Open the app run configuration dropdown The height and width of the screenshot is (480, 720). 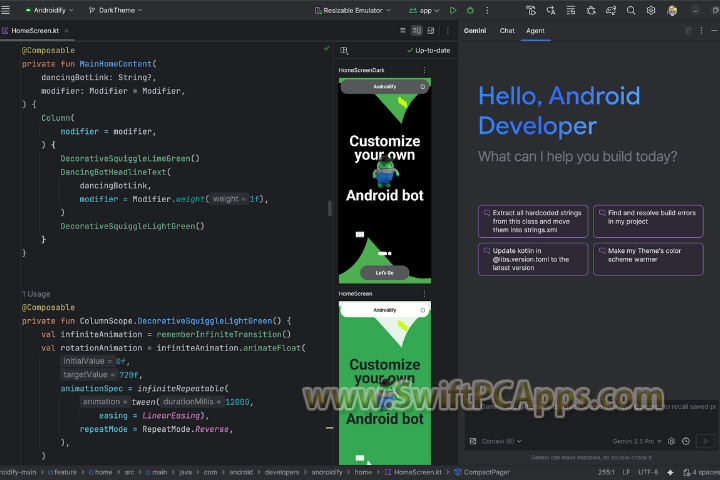point(424,10)
